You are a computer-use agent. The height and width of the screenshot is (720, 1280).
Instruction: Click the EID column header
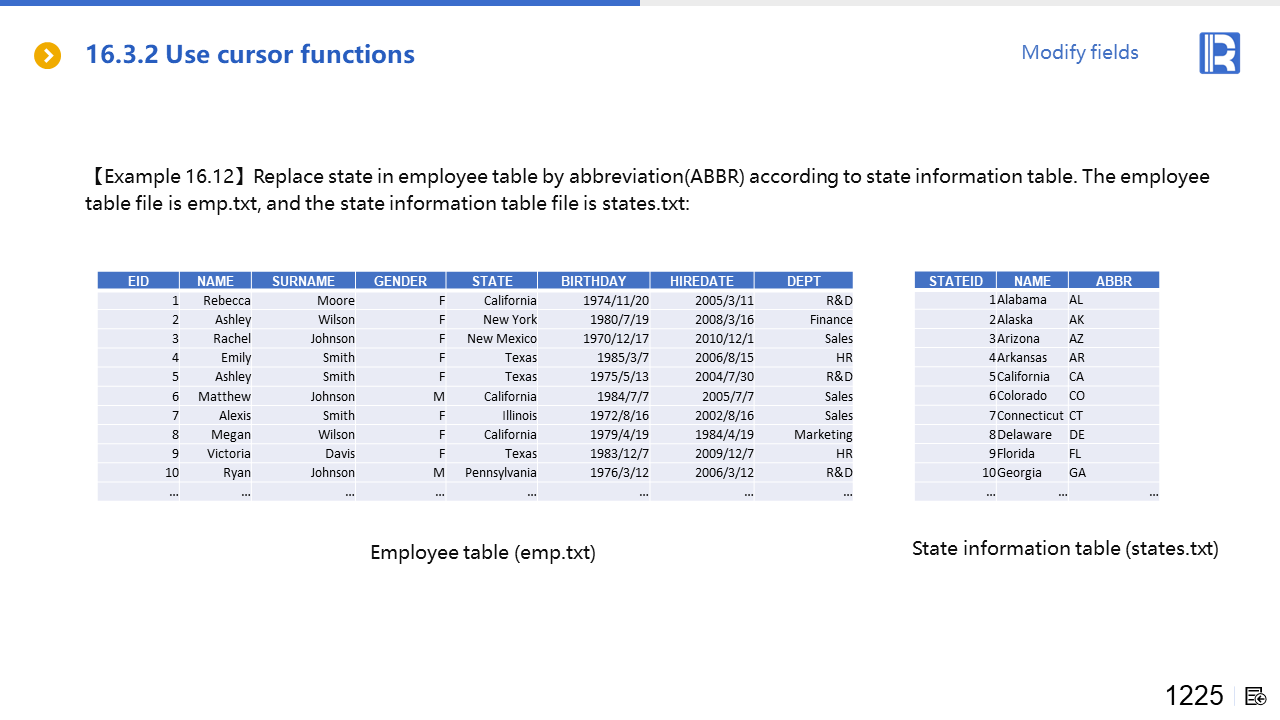pos(138,281)
